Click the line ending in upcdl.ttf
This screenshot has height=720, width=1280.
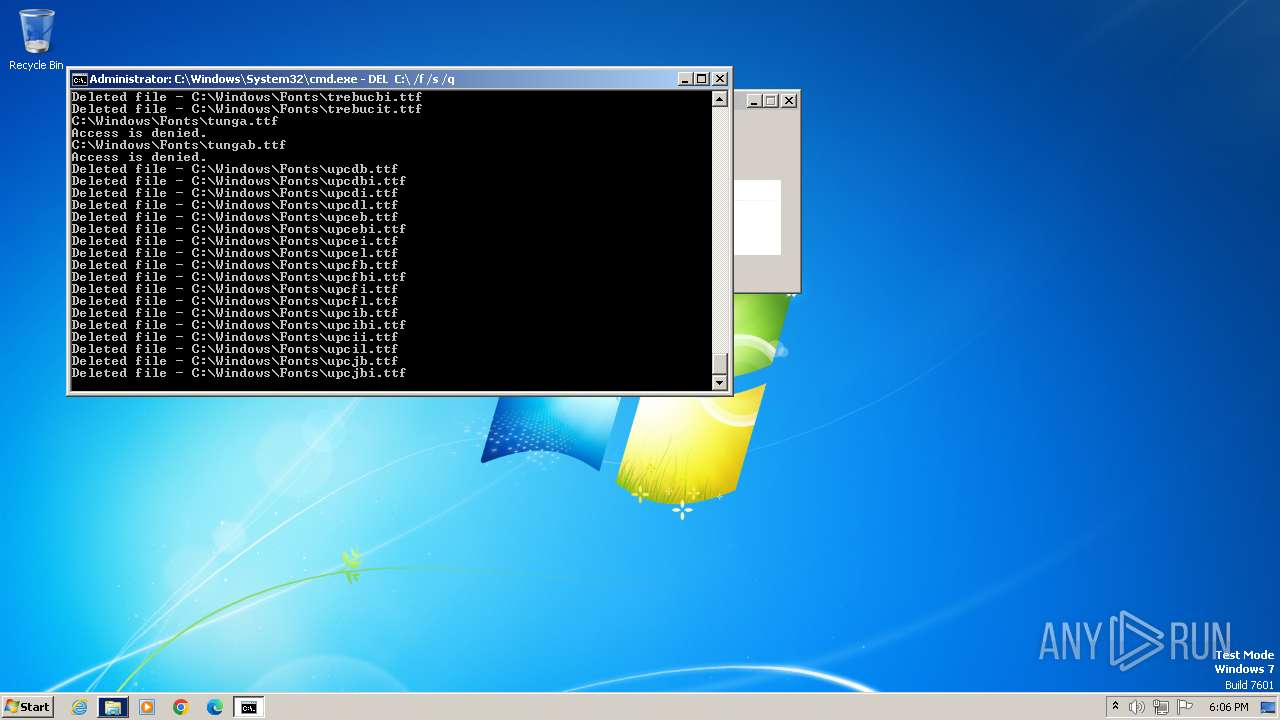(x=235, y=205)
